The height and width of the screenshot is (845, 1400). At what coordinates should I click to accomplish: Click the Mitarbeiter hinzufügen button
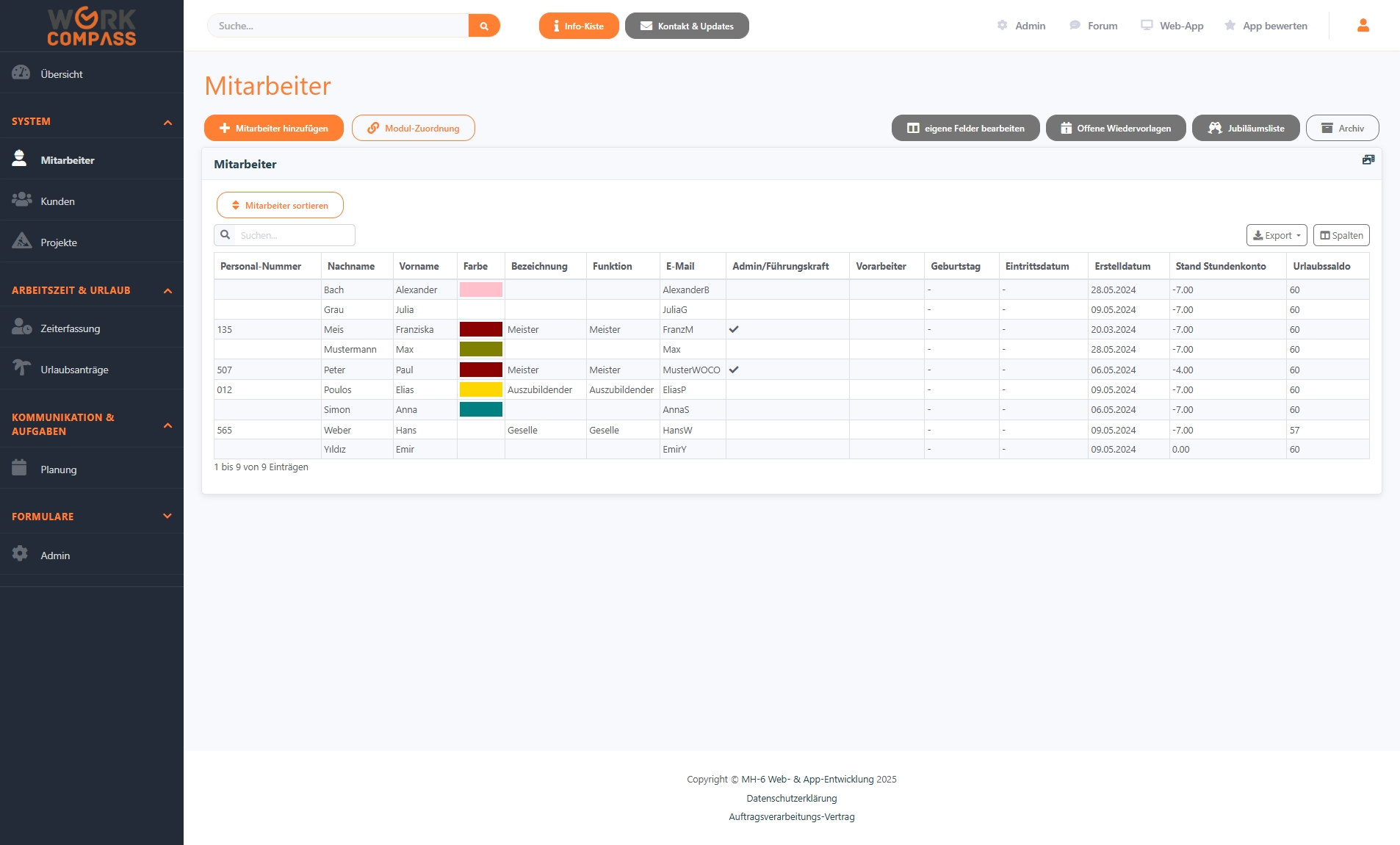[x=273, y=127]
